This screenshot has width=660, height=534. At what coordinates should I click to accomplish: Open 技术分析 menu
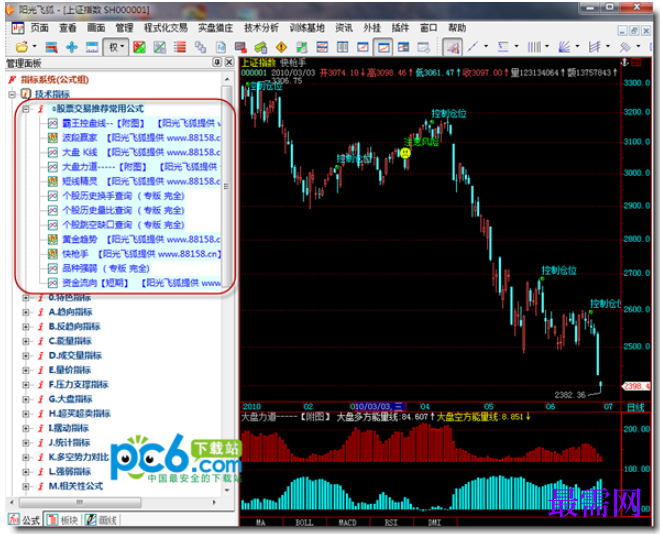[261, 28]
